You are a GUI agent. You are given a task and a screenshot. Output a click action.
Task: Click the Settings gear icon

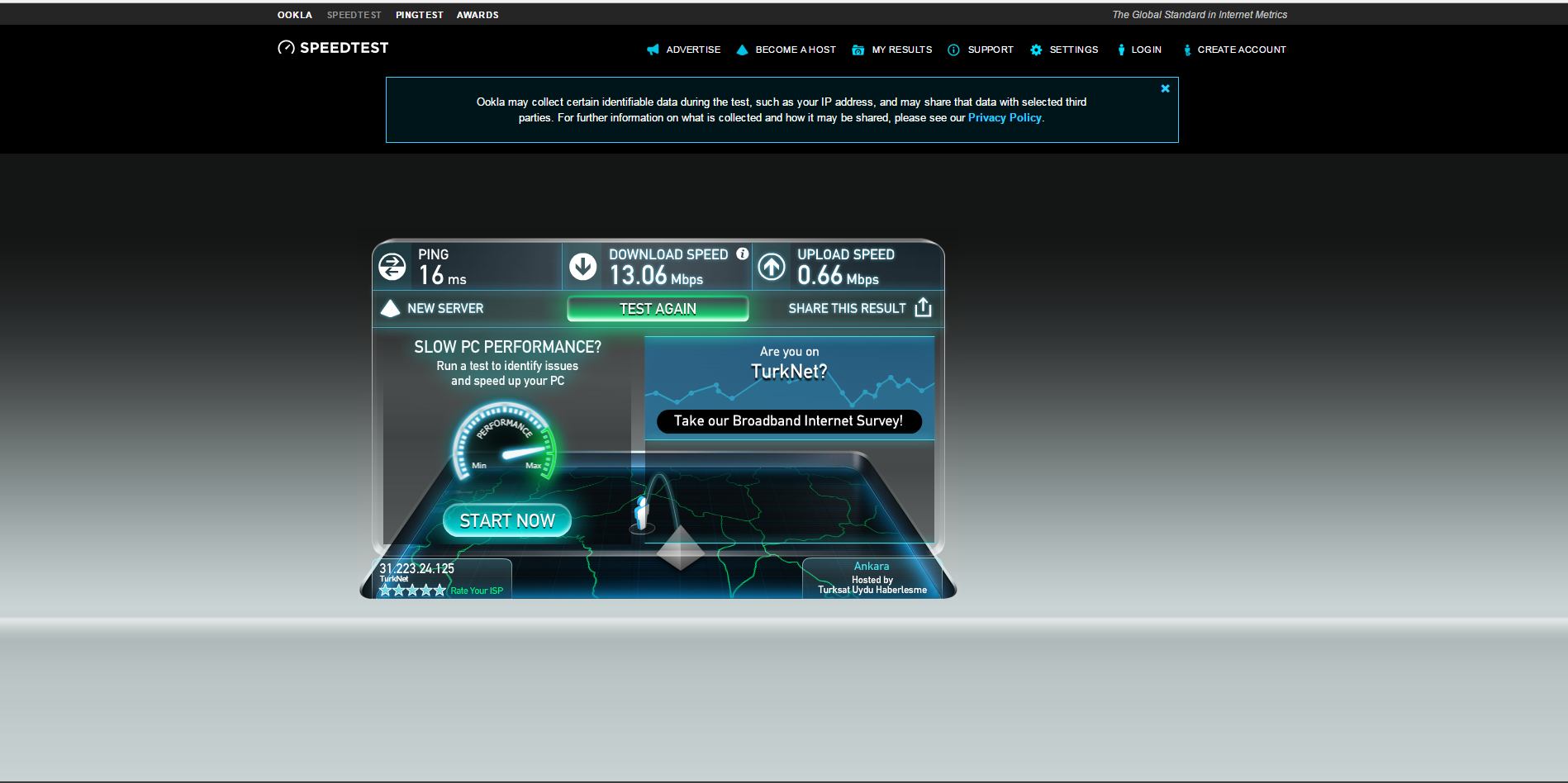coord(1036,50)
